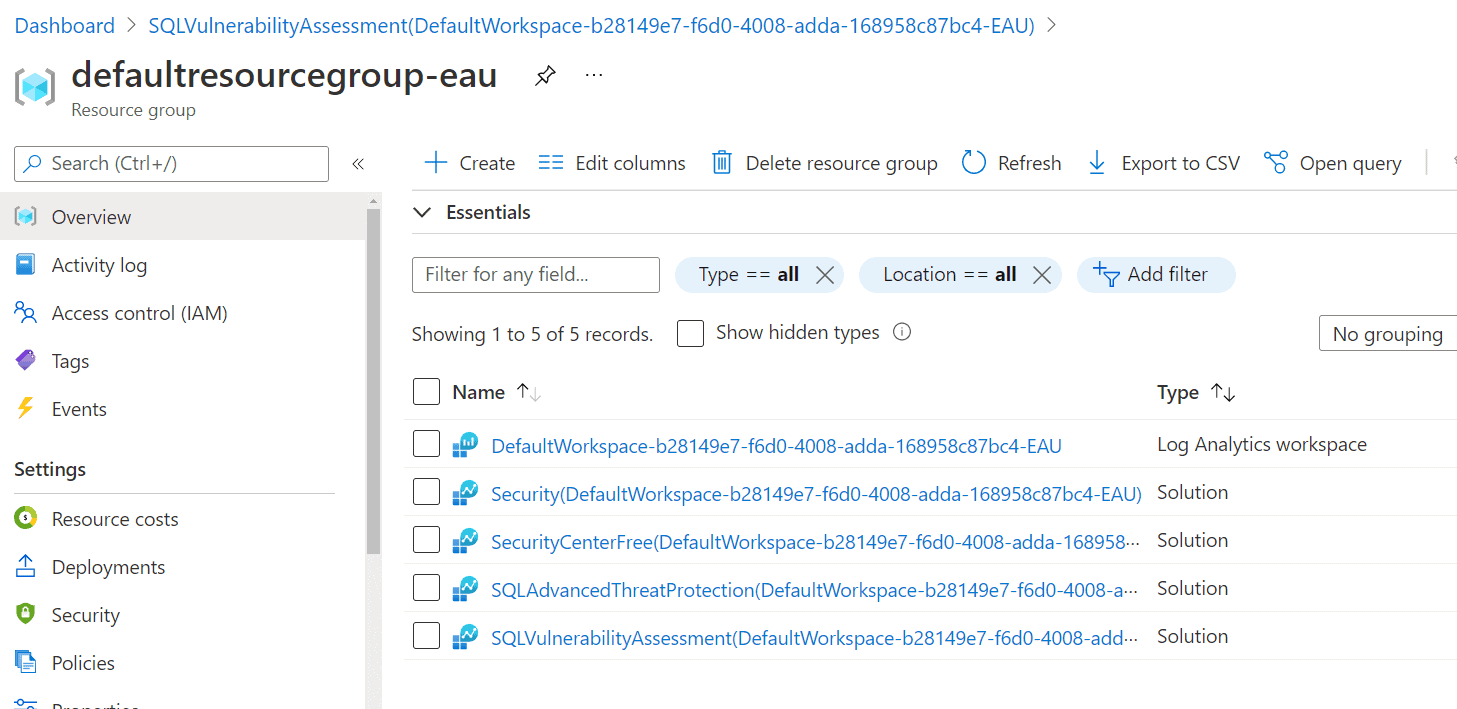Screen dimensions: 1457x709
Task: Open the more options ellipsis menu
Action: [x=594, y=76]
